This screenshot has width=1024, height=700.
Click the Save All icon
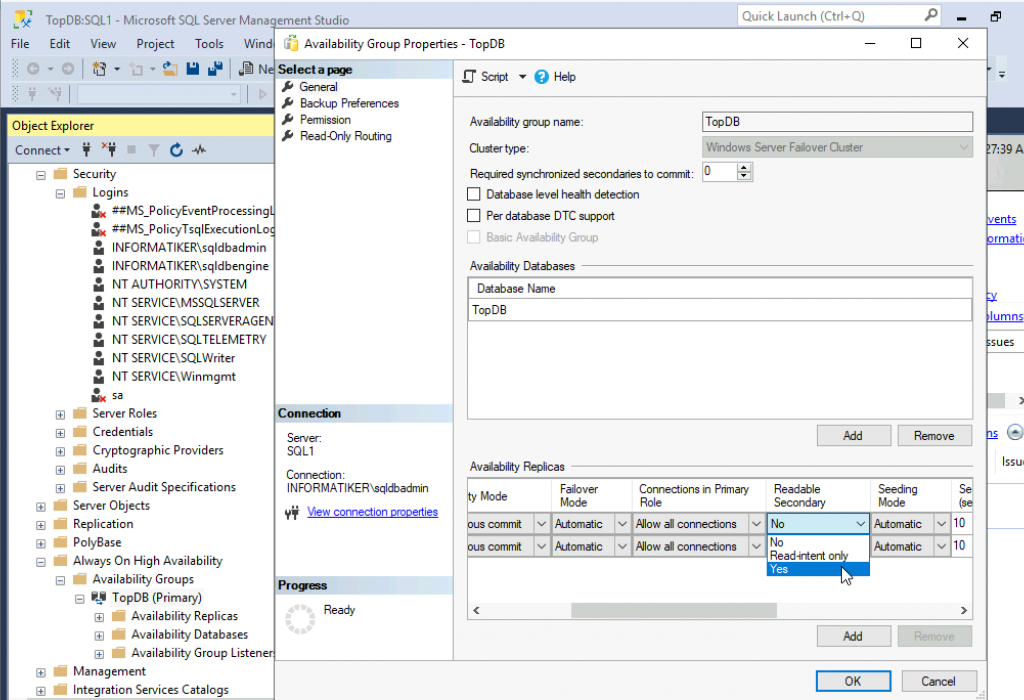(215, 69)
